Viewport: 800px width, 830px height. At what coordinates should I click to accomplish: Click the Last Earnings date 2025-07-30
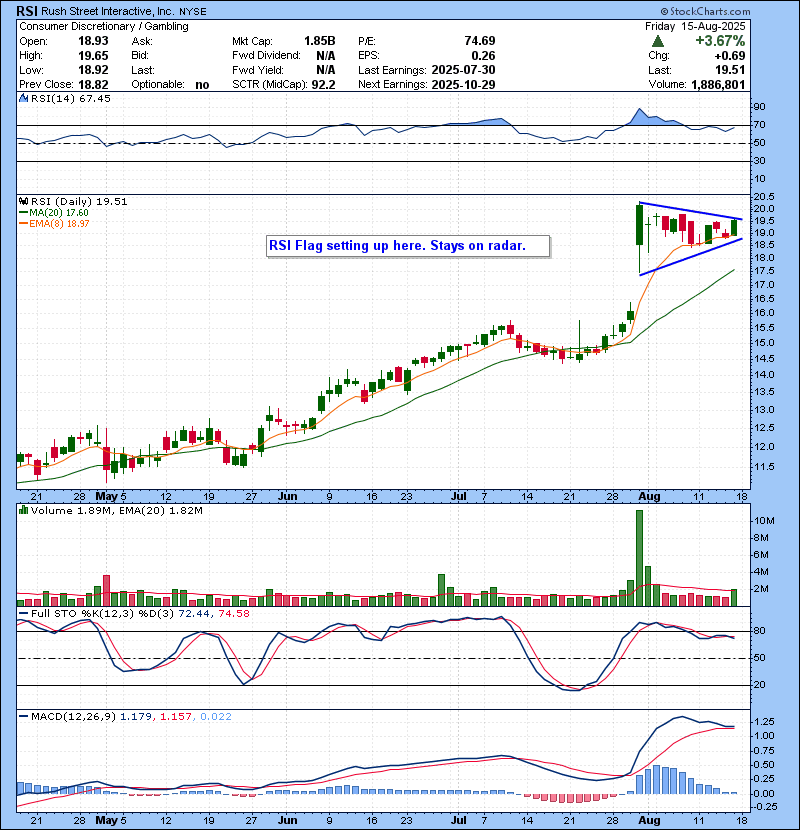[463, 70]
